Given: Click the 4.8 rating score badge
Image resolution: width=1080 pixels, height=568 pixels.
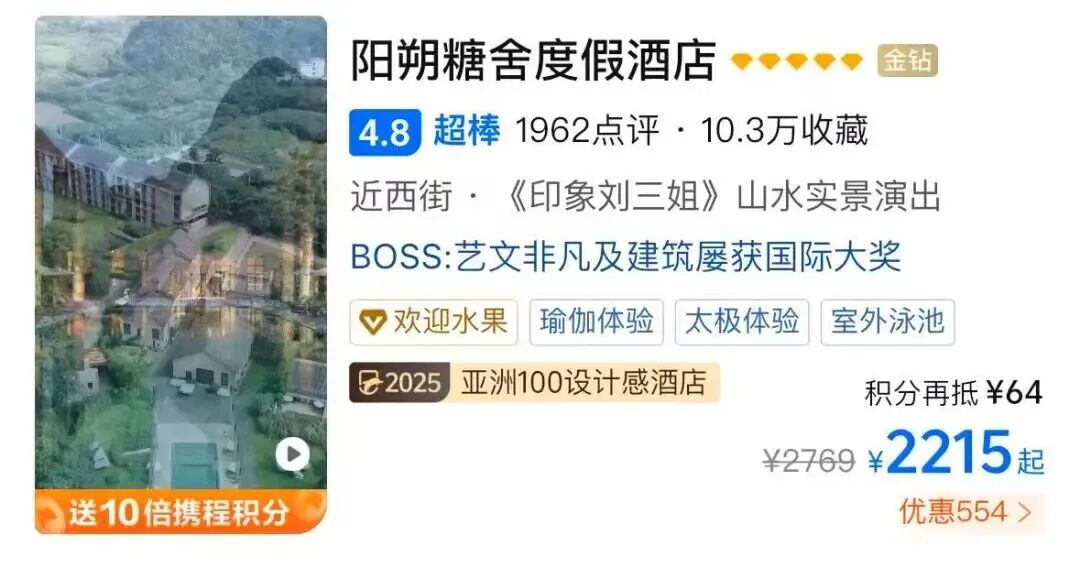Looking at the screenshot, I should pyautogui.click(x=385, y=132).
